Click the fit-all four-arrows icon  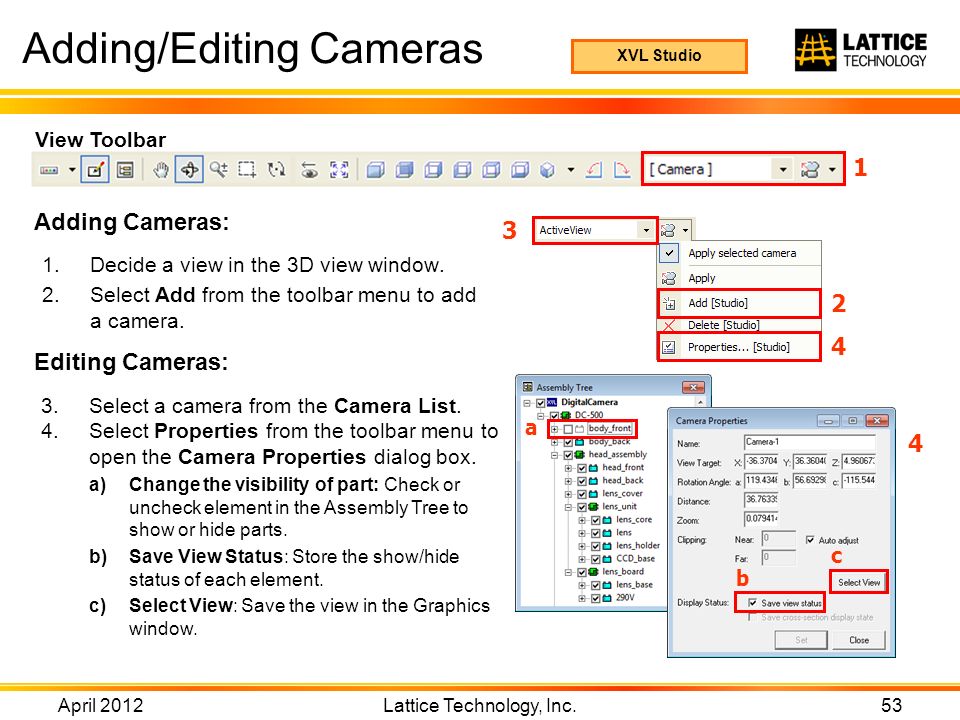(x=339, y=170)
